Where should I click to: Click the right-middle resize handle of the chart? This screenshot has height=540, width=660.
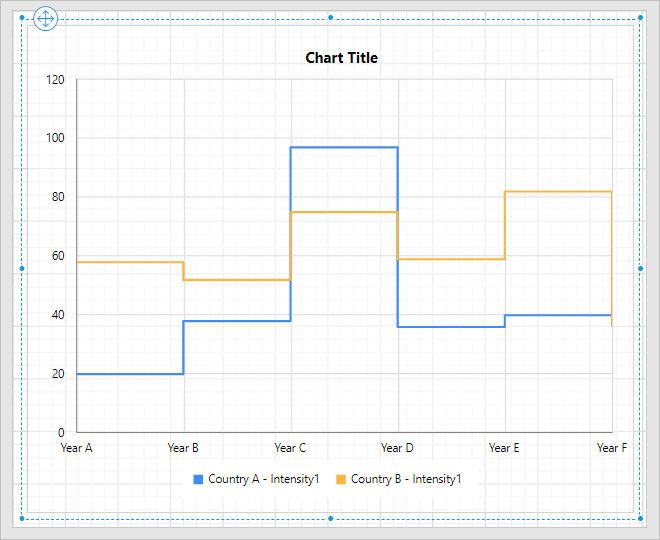(x=640, y=269)
